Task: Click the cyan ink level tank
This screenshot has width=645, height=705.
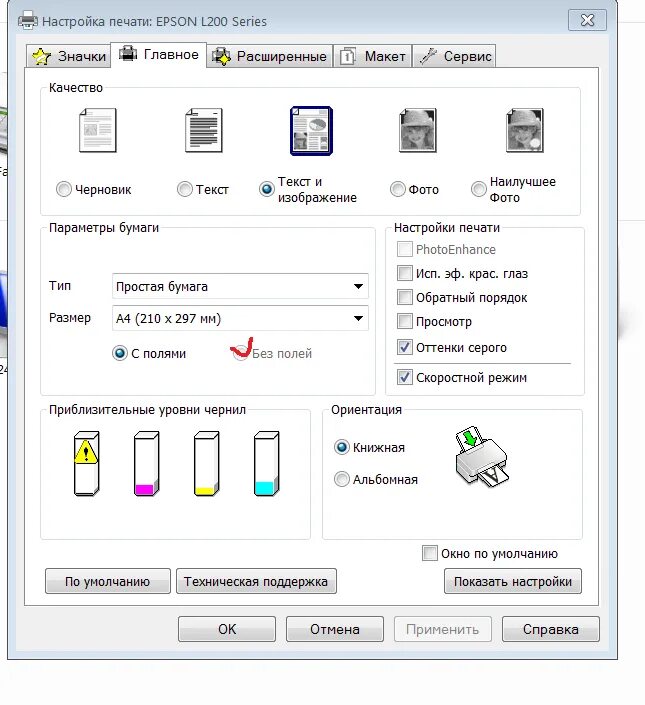Action: point(267,463)
